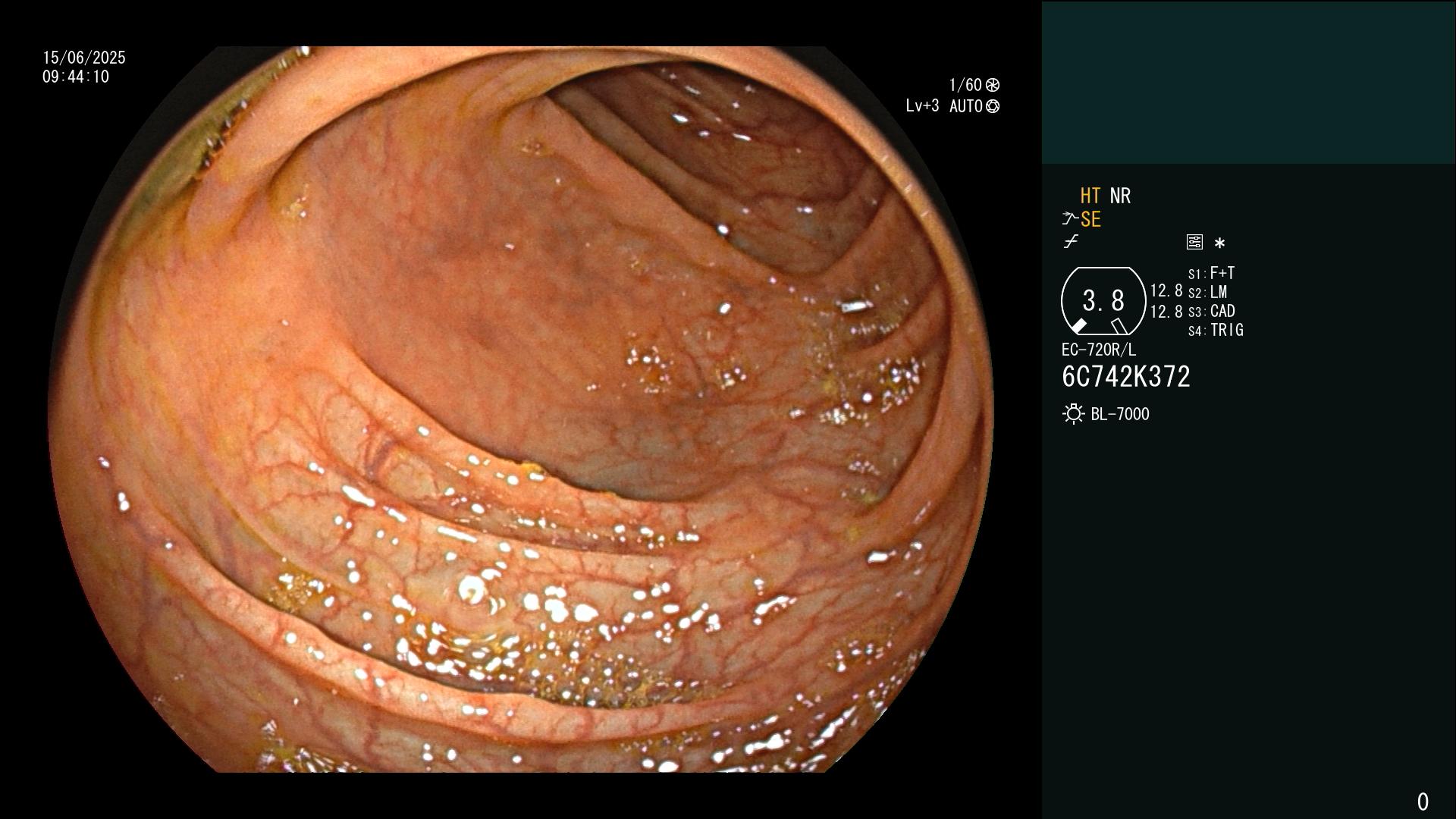Click the endoscopic live image view

pyautogui.click(x=521, y=409)
